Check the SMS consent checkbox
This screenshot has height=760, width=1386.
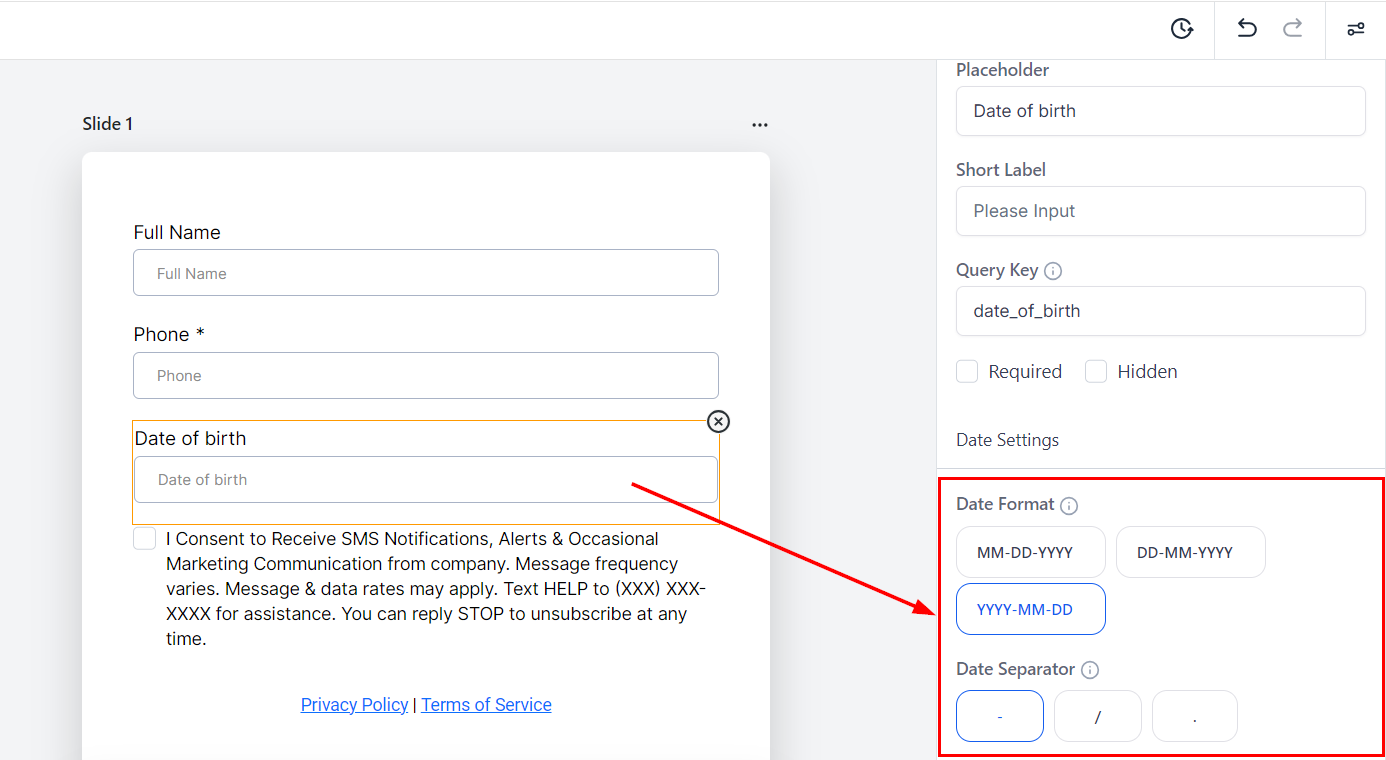[145, 539]
